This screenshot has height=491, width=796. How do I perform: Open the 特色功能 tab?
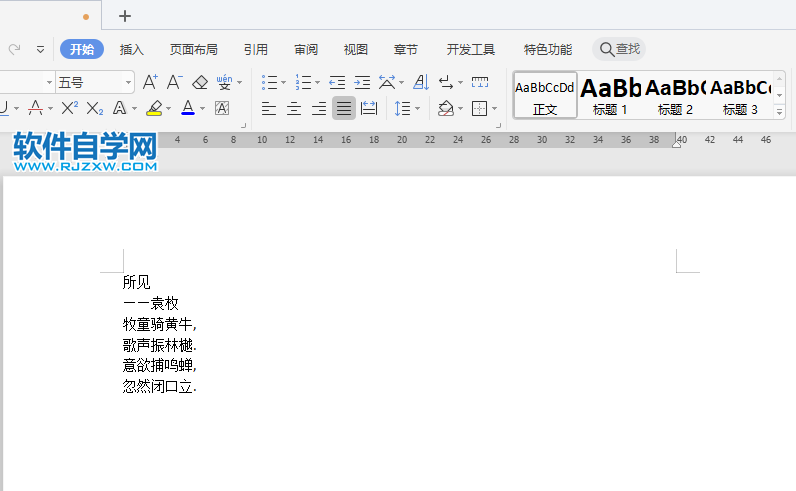pyautogui.click(x=547, y=49)
